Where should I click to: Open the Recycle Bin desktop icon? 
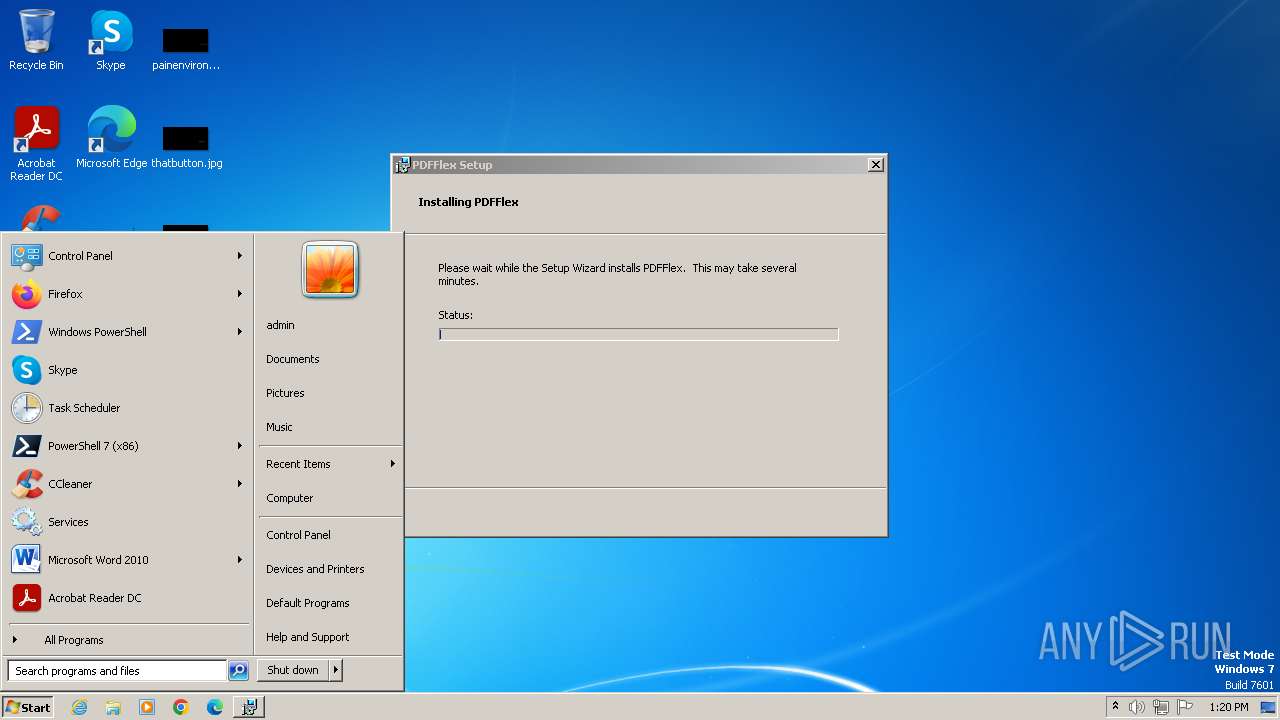pyautogui.click(x=36, y=40)
